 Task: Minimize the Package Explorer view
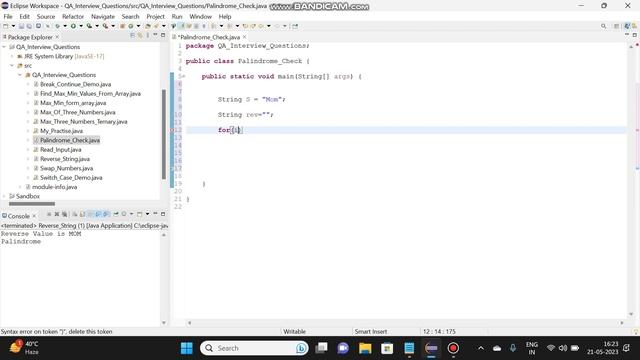pyautogui.click(x=155, y=36)
